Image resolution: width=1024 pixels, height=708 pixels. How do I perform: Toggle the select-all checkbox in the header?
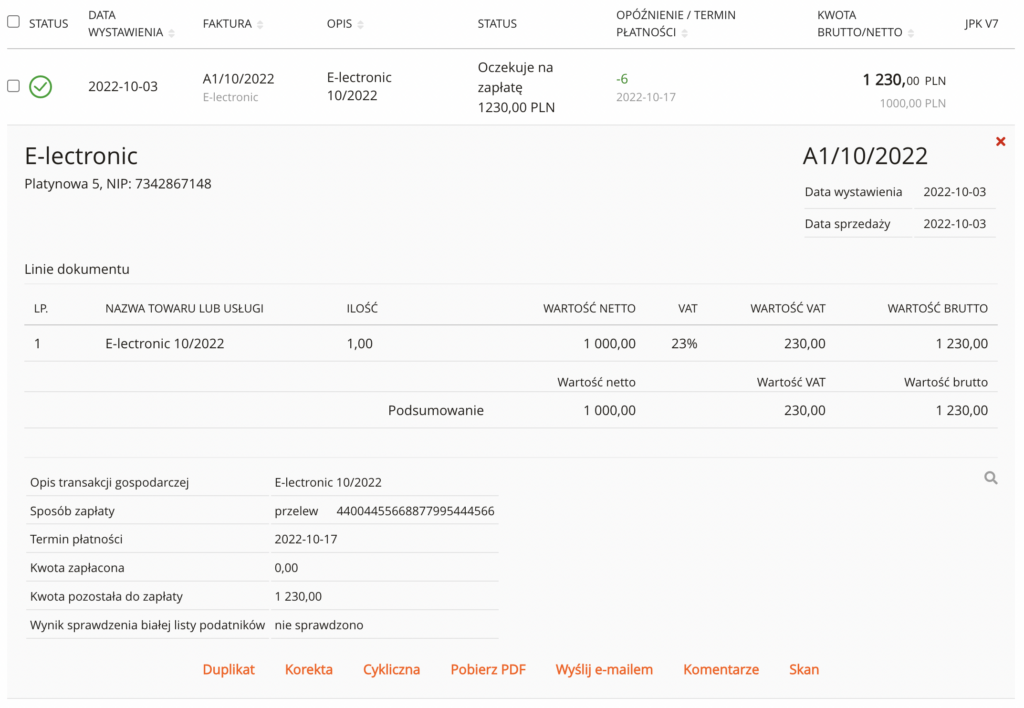click(13, 21)
